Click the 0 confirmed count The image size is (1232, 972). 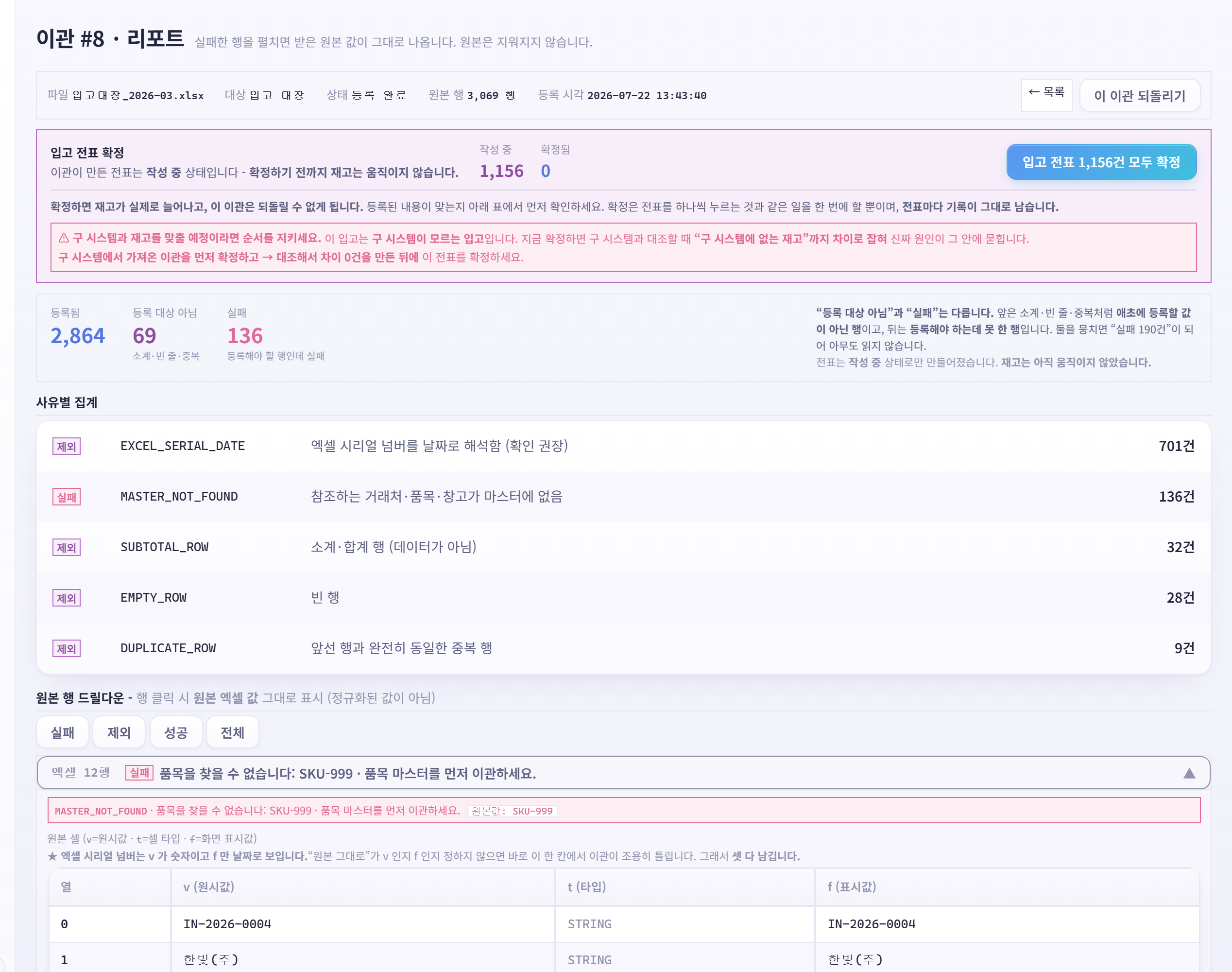(546, 171)
